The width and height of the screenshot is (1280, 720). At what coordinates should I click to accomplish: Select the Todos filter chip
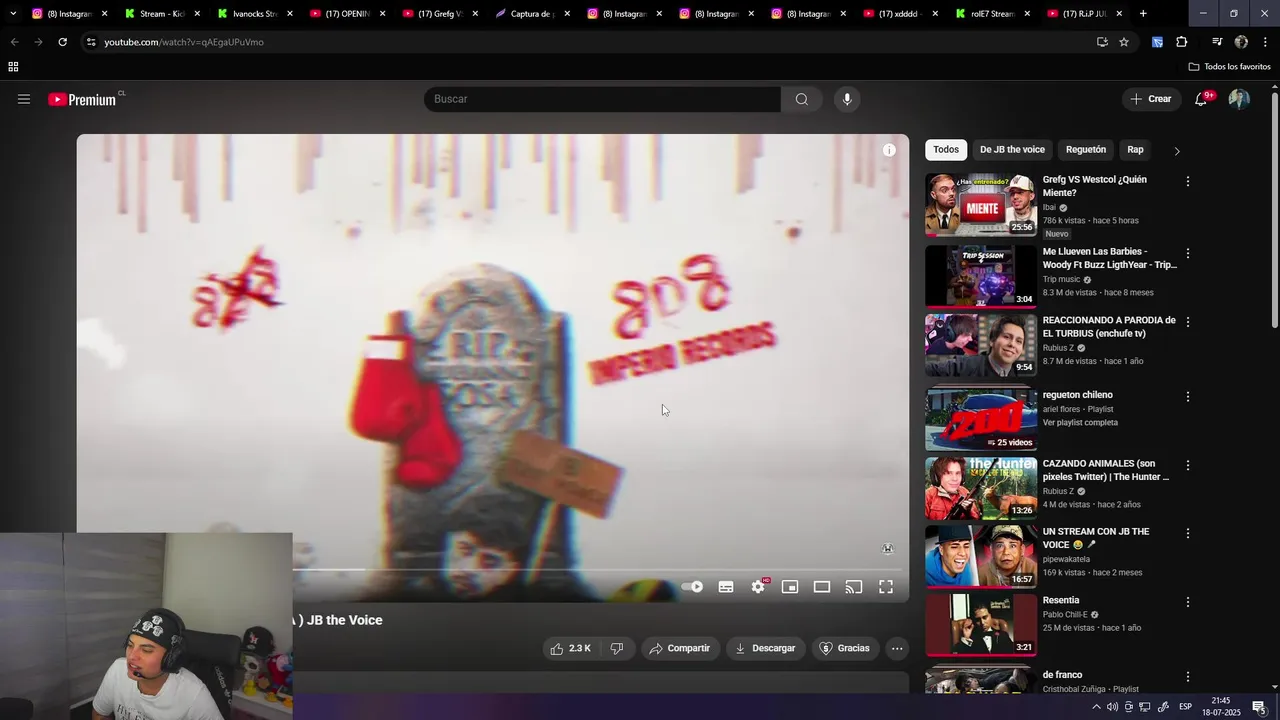pos(946,150)
